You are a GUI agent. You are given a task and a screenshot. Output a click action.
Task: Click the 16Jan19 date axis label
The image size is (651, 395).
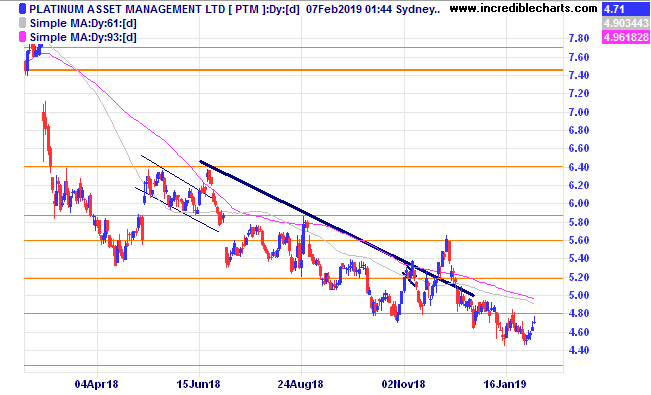[505, 384]
